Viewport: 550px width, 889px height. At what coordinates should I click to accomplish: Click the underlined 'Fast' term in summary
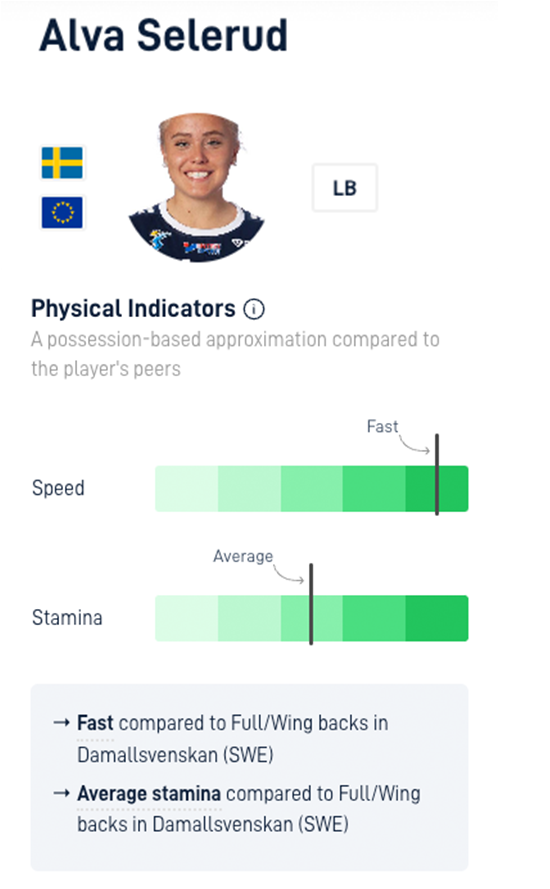(x=95, y=723)
